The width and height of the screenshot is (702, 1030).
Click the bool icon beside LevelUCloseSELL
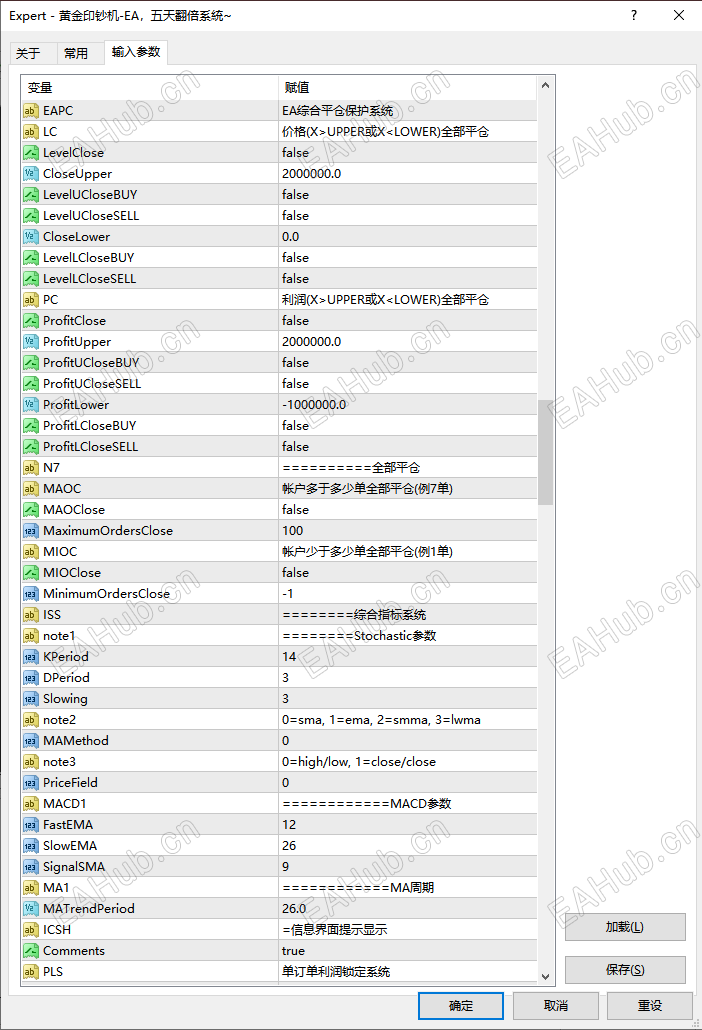[31, 216]
